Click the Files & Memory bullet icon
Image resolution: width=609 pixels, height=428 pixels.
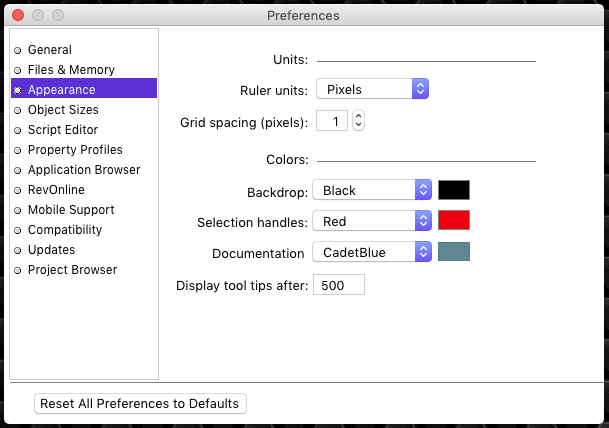18,70
